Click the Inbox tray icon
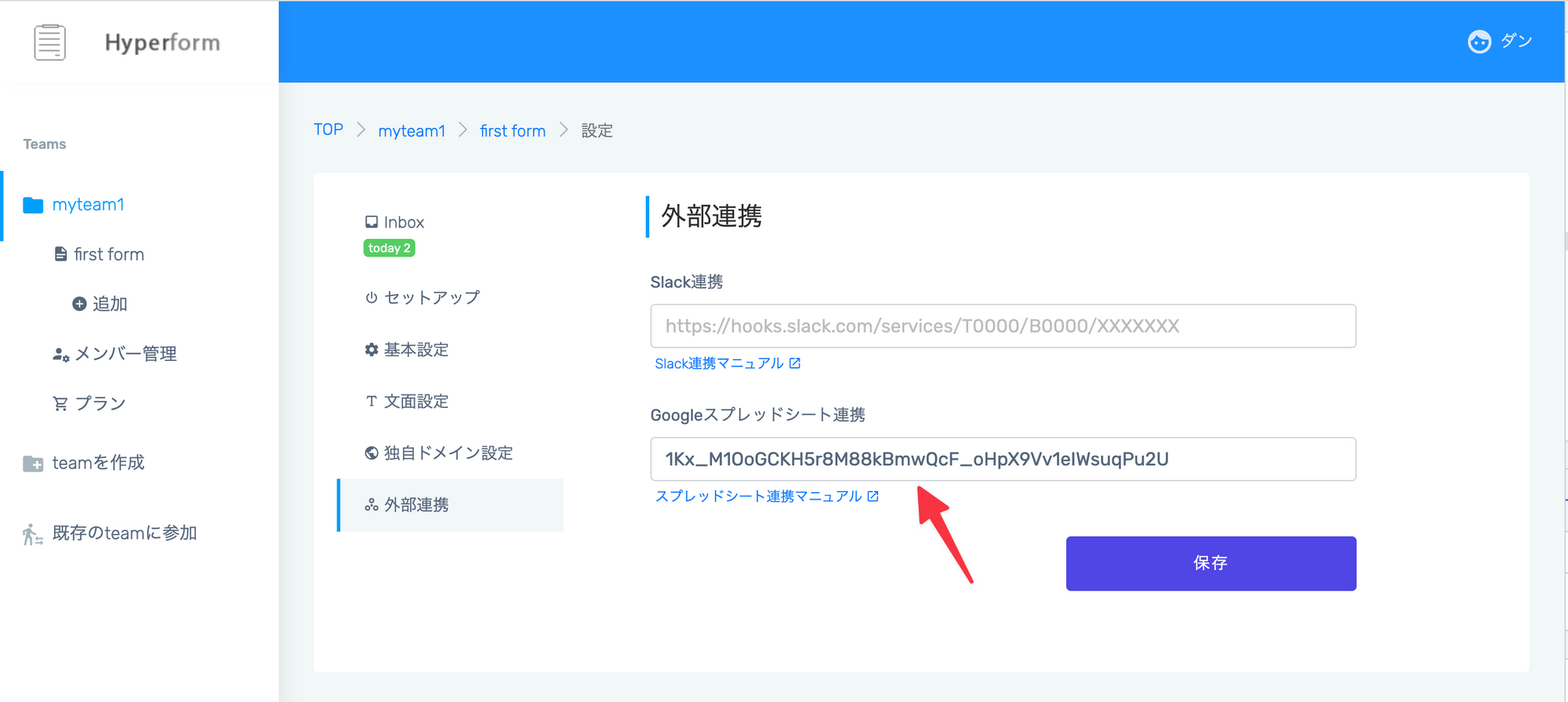 pyautogui.click(x=372, y=222)
